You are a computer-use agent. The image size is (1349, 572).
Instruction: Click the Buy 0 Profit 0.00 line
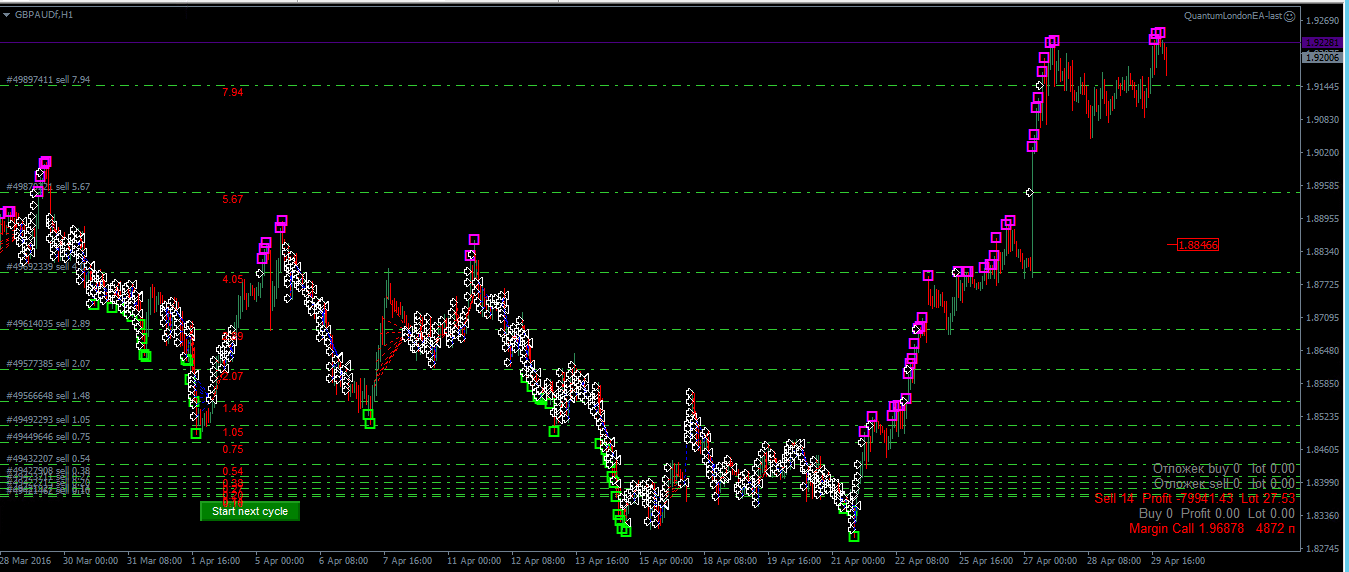pyautogui.click(x=1217, y=513)
